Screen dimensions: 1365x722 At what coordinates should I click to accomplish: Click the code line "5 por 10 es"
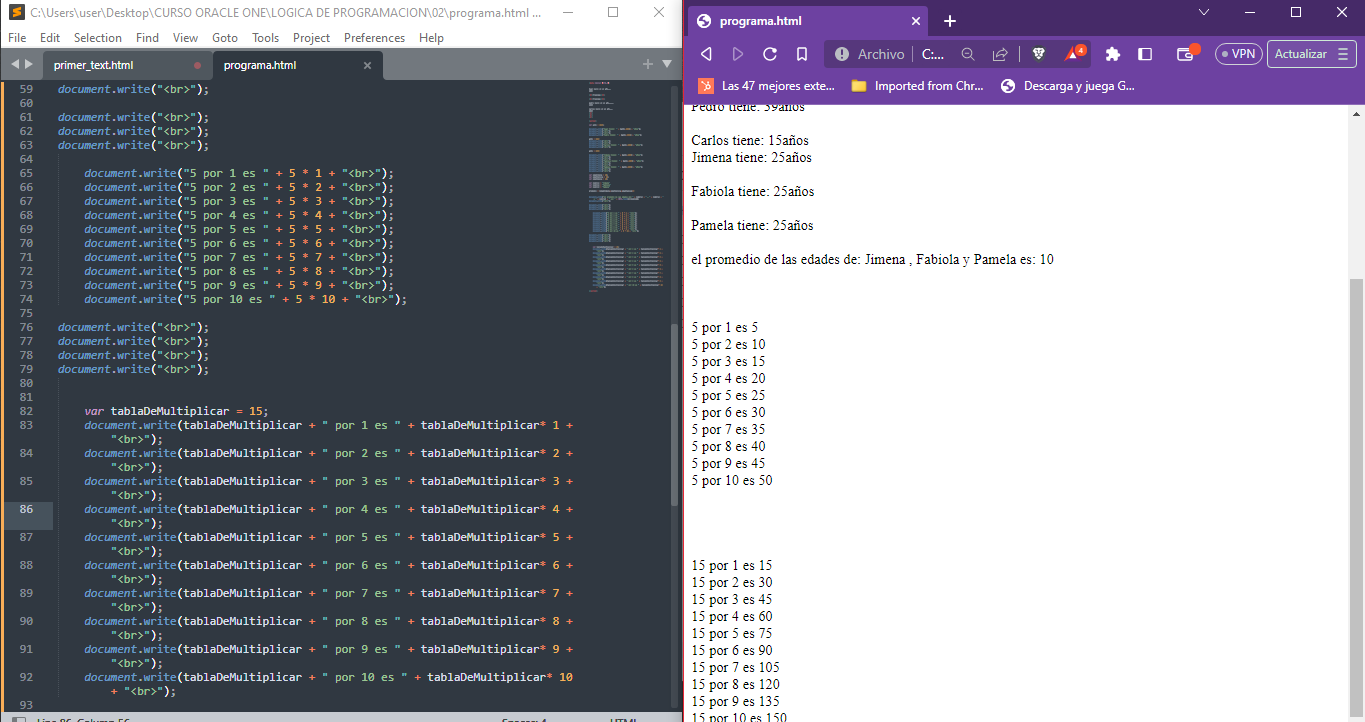pyautogui.click(x=245, y=299)
